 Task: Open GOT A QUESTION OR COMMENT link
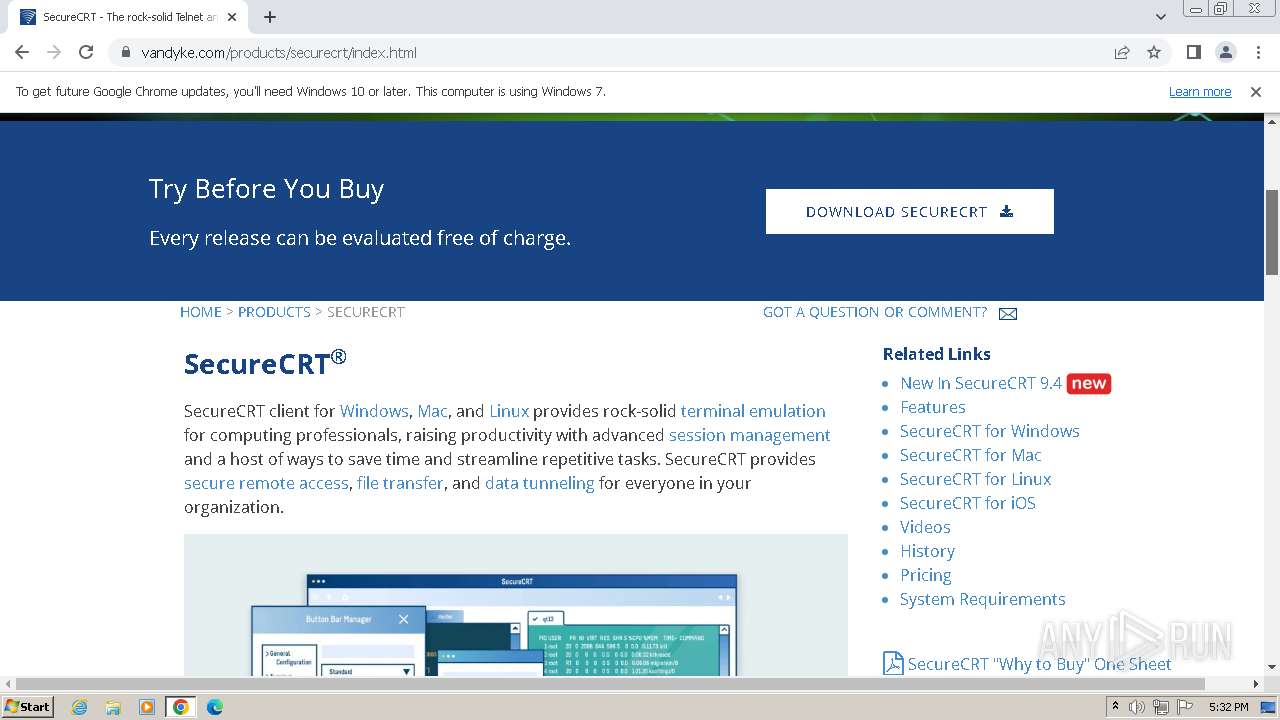pyautogui.click(x=875, y=312)
